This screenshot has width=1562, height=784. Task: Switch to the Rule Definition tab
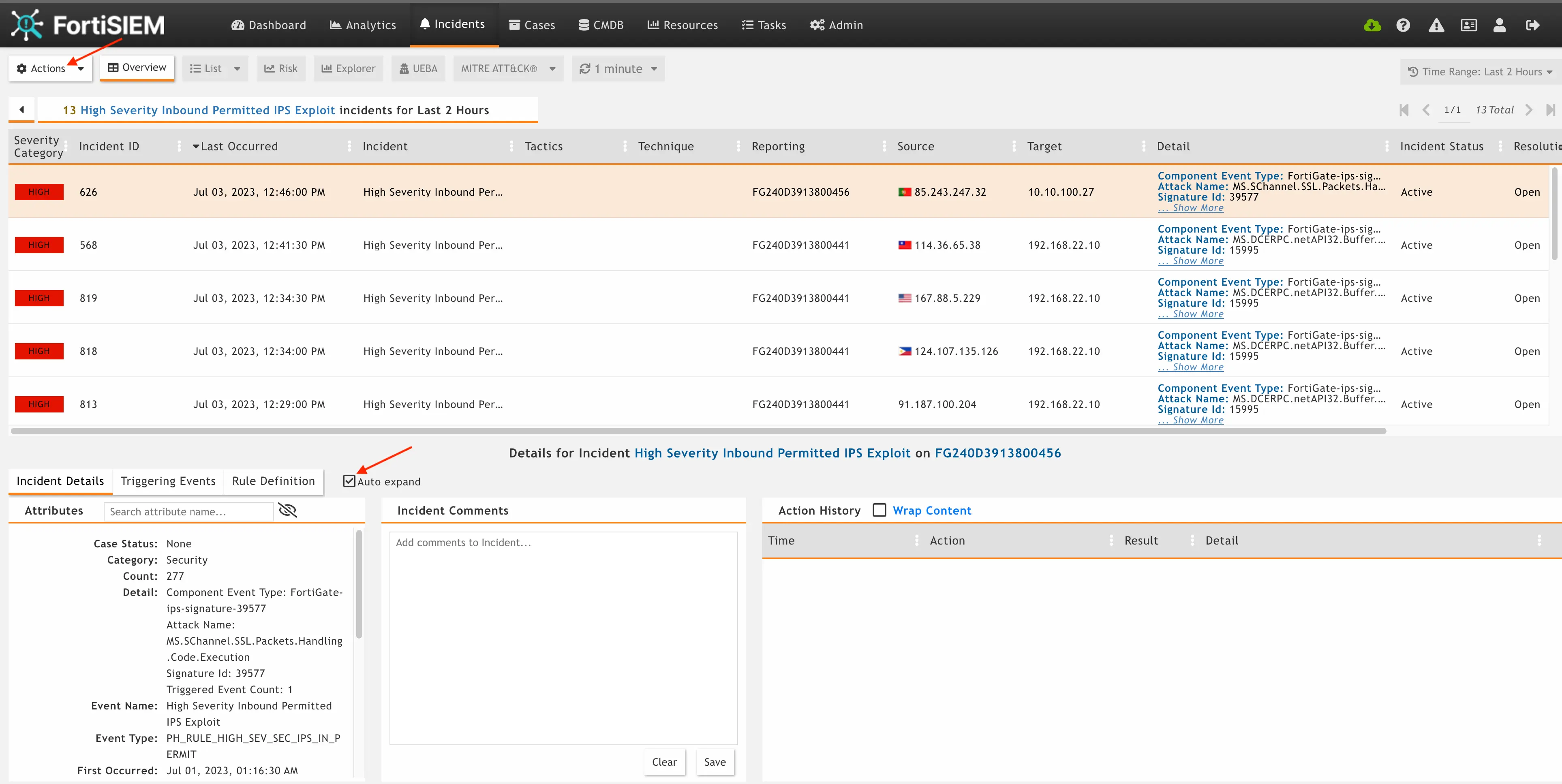click(274, 481)
